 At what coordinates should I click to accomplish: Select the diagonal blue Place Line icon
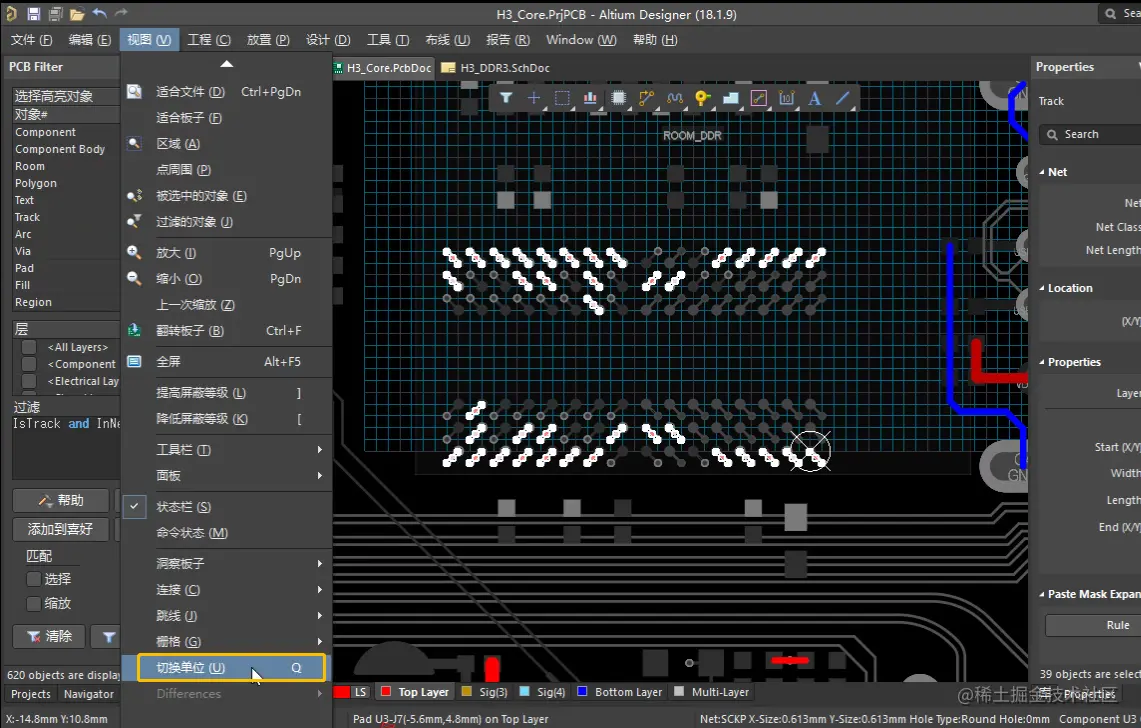pos(843,98)
